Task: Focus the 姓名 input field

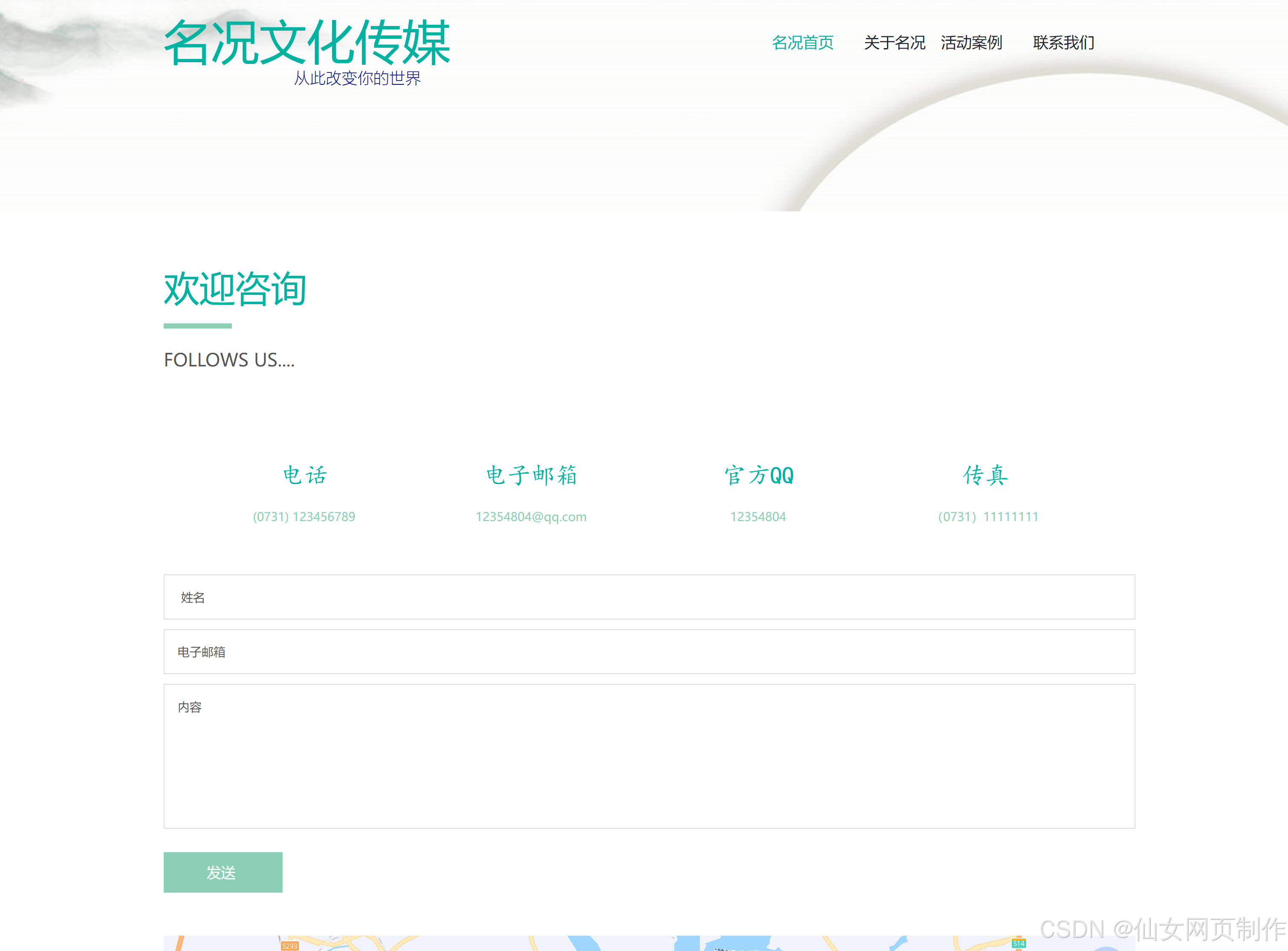Action: point(649,597)
